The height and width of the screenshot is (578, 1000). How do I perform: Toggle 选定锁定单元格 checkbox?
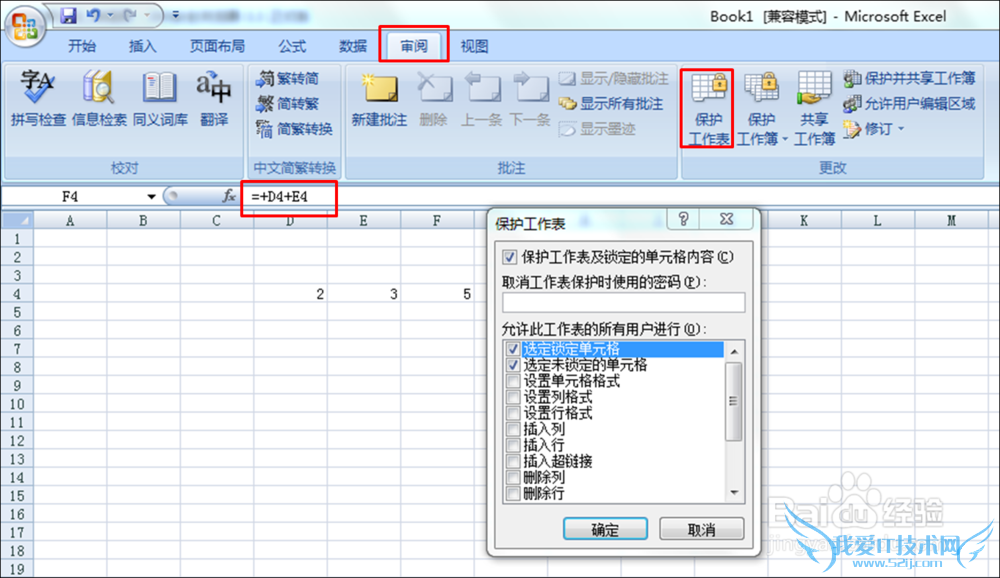coord(513,349)
